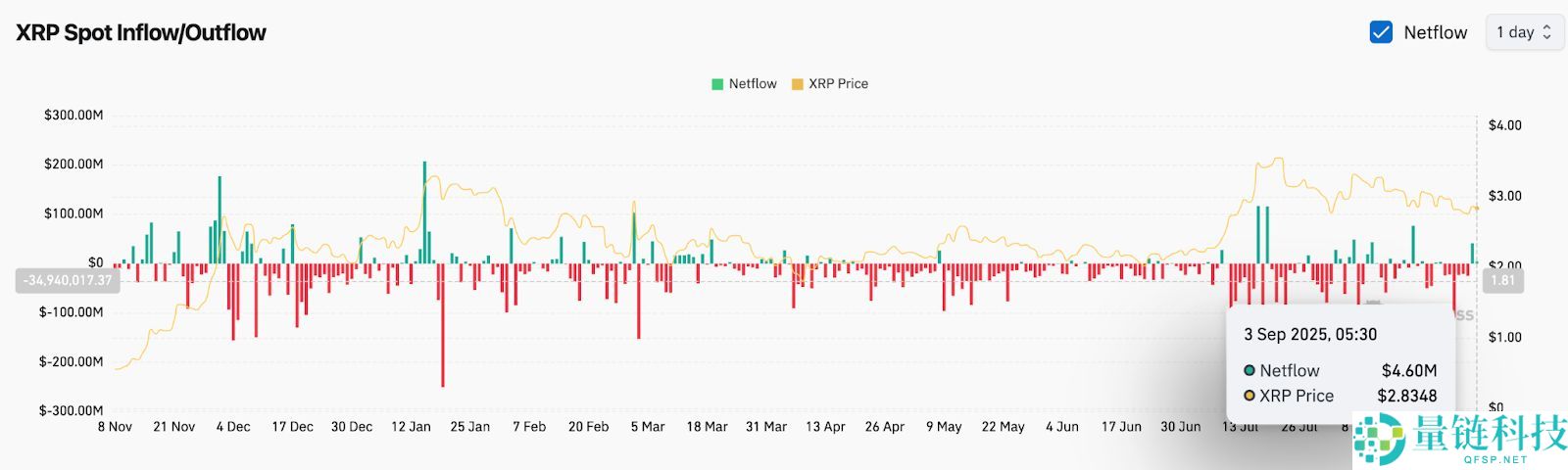Click the 1.81 price badge on right axis
Viewport: 1568px width, 470px height.
tap(1502, 280)
